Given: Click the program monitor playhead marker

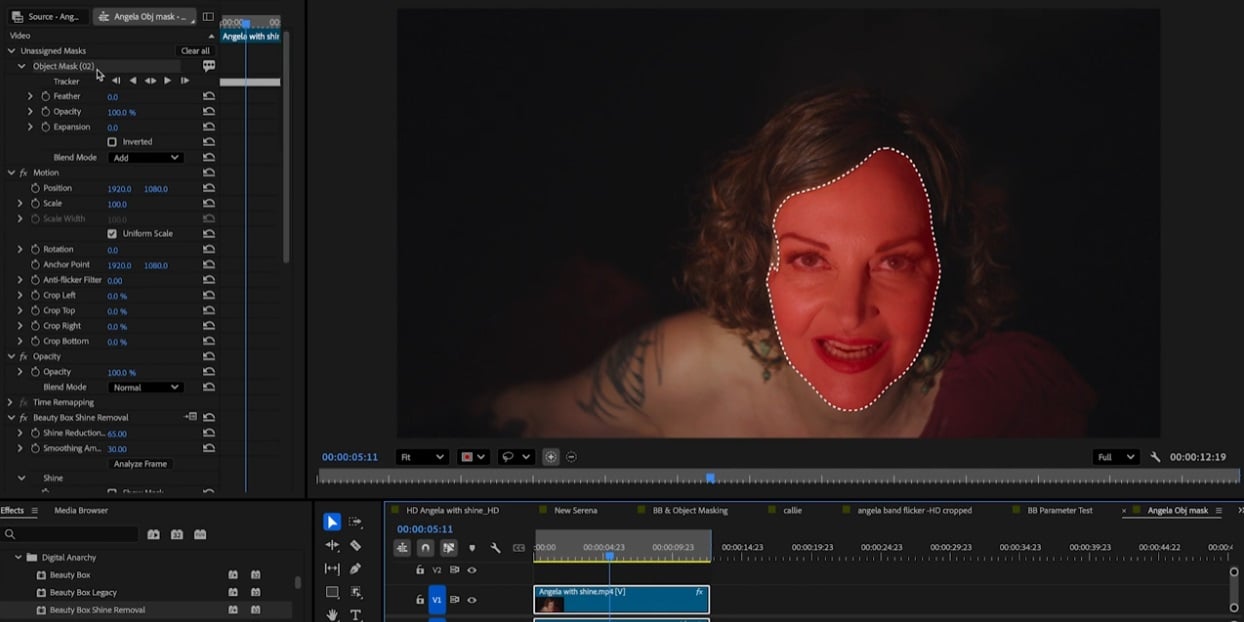Looking at the screenshot, I should pyautogui.click(x=710, y=478).
